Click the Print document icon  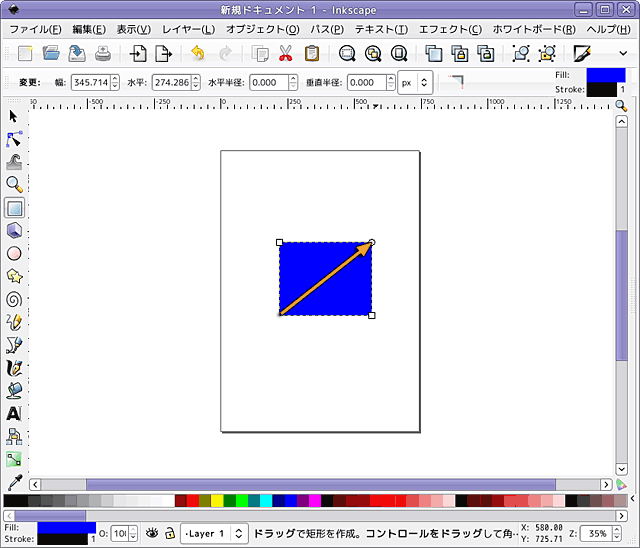point(102,53)
